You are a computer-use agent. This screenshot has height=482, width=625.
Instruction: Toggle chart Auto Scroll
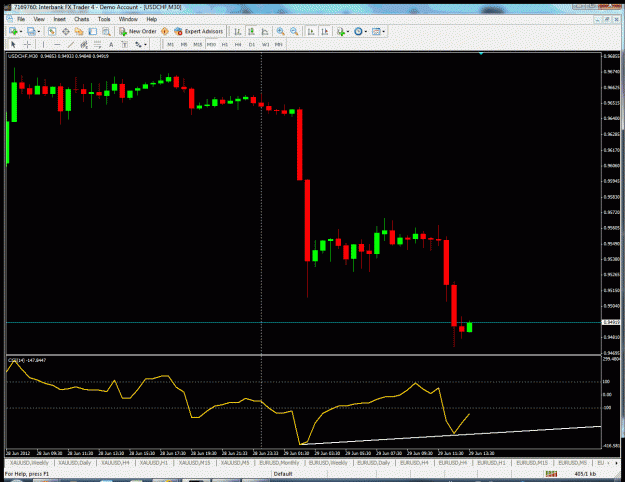click(311, 31)
